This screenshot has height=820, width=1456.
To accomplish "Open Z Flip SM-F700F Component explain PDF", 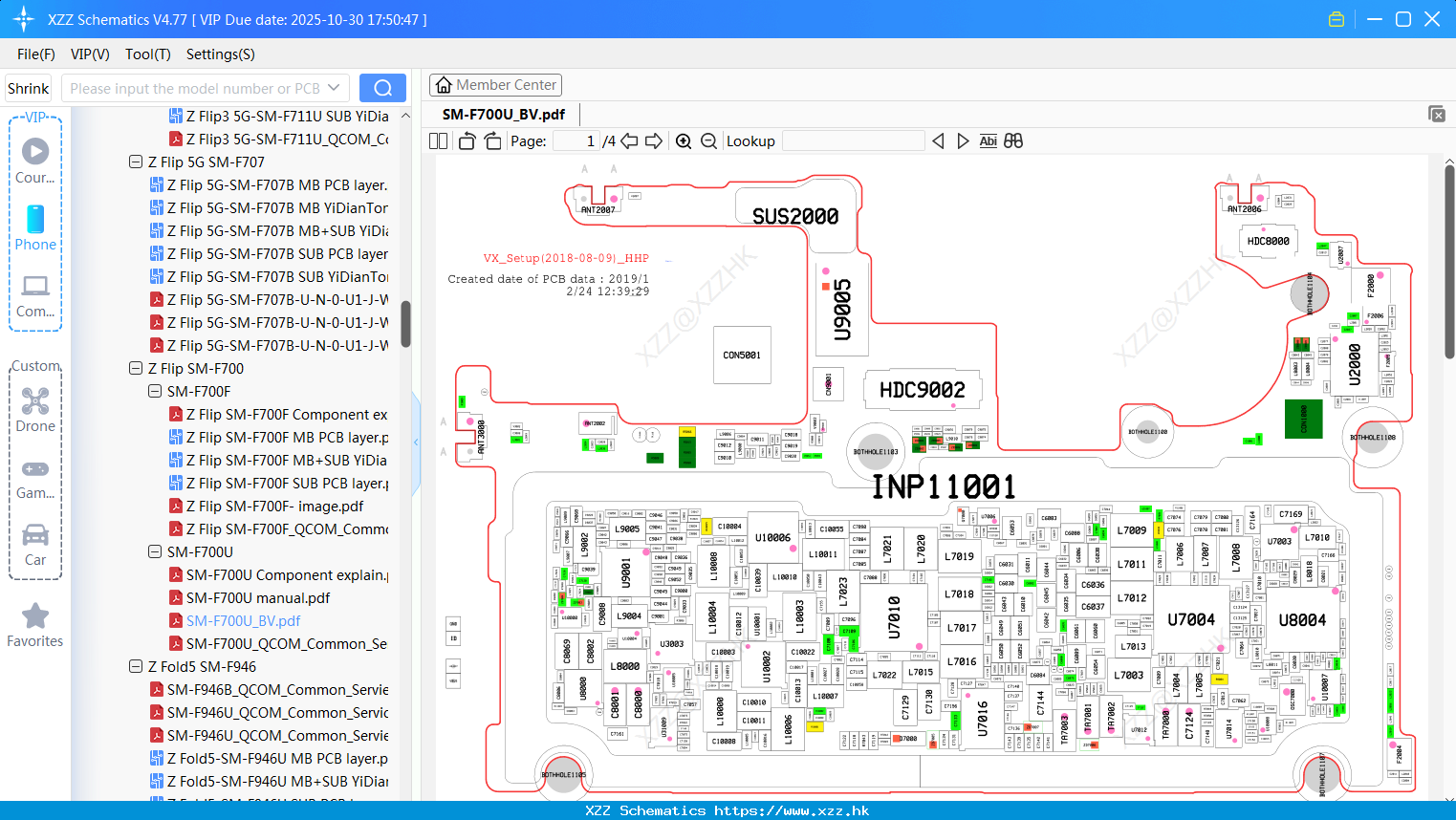I will (x=278, y=414).
